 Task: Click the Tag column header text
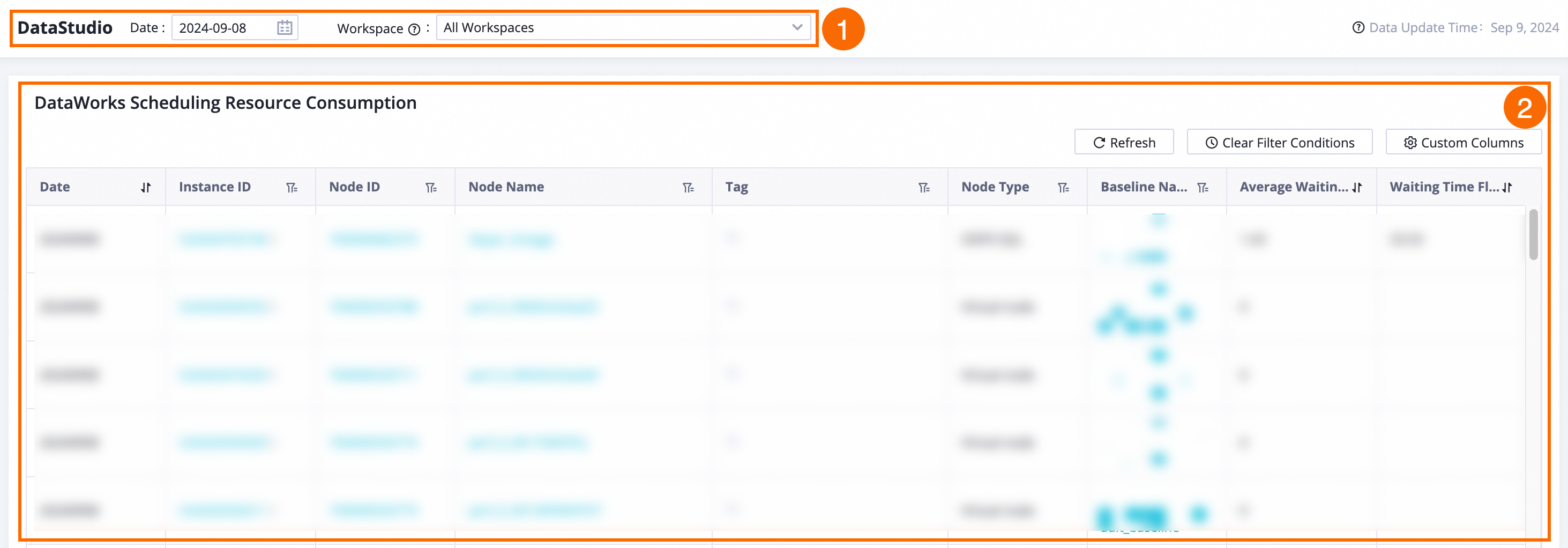[x=736, y=187]
